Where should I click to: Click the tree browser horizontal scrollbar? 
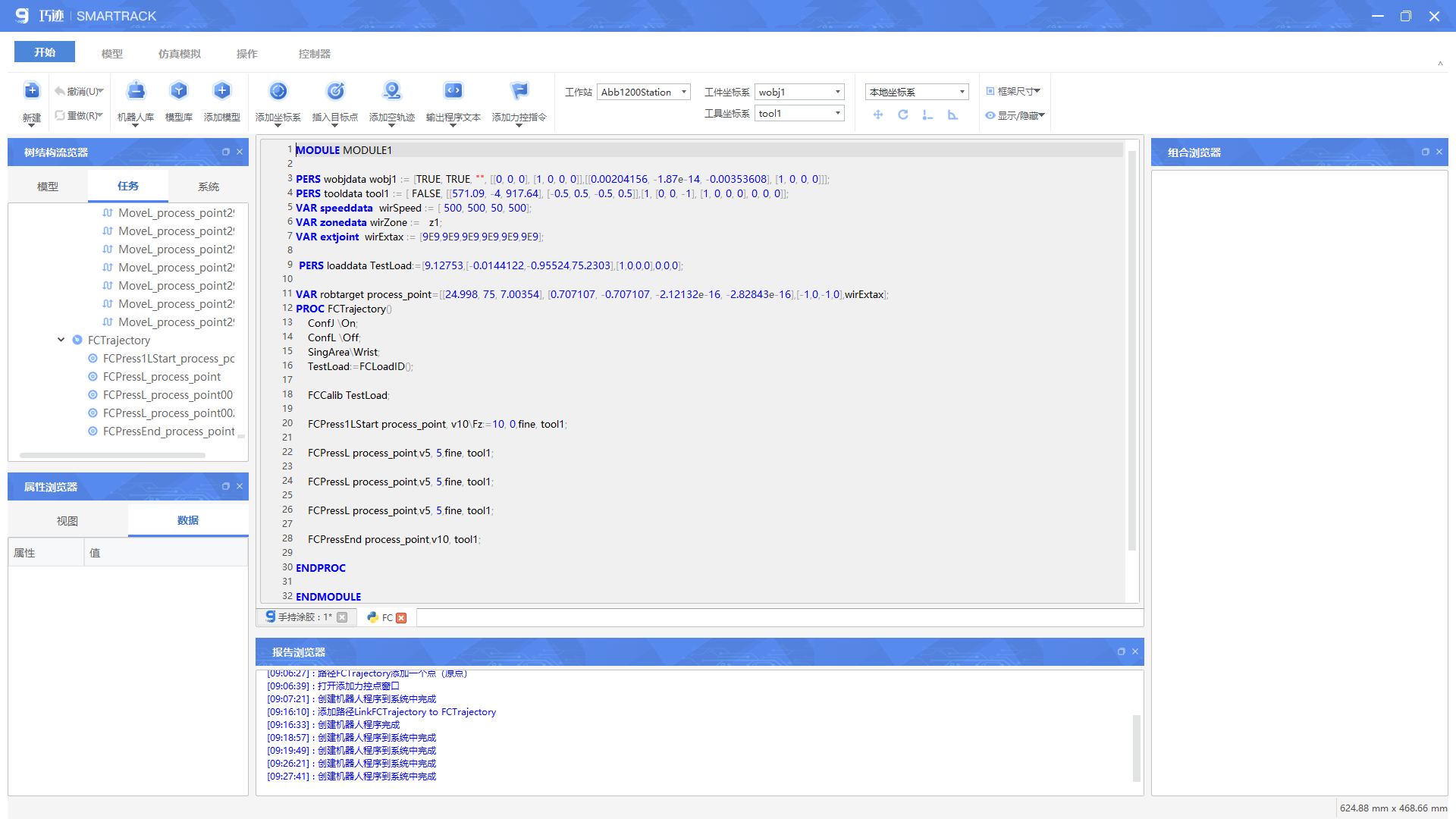[x=112, y=455]
